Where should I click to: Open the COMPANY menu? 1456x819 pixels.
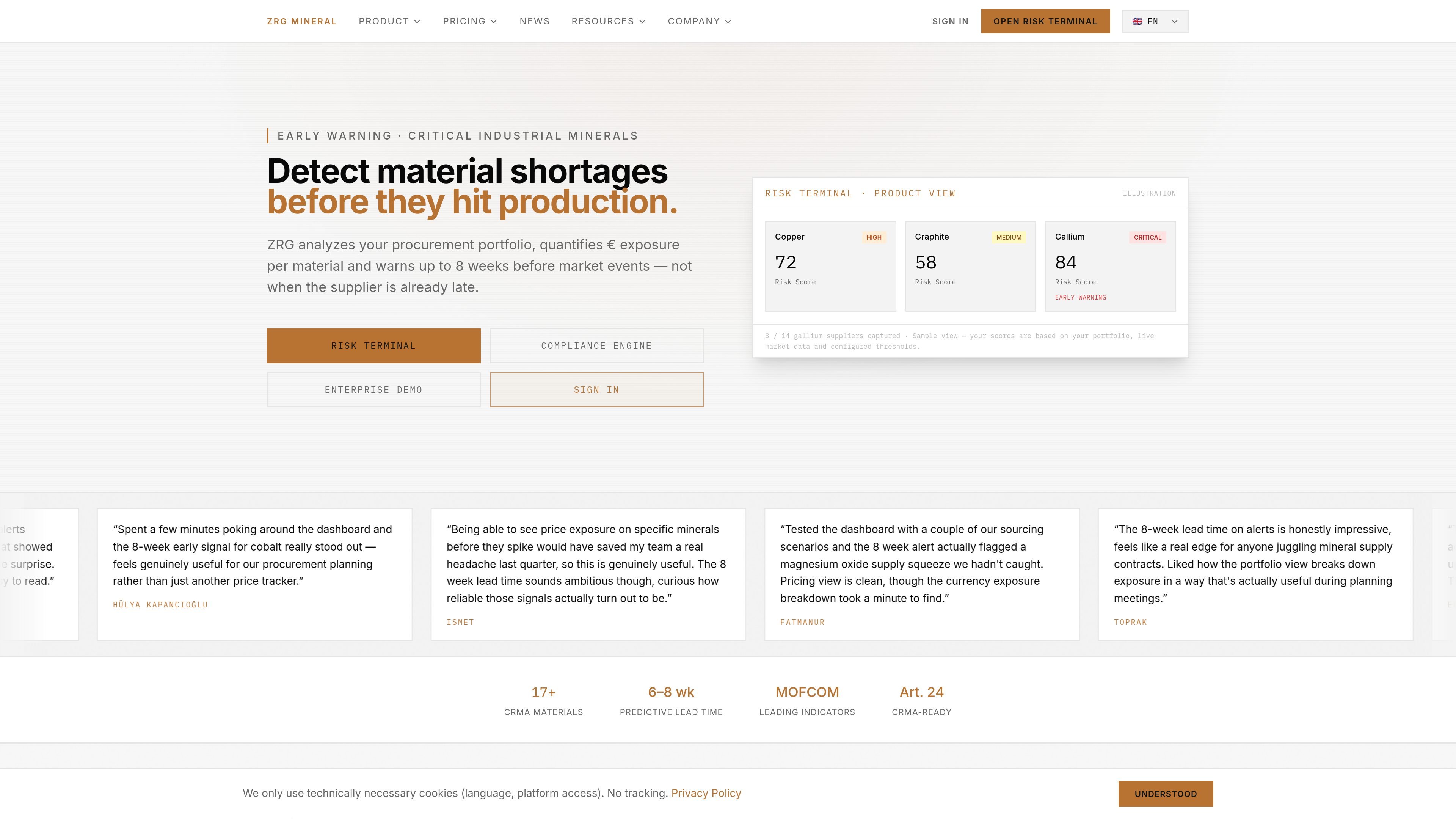[x=699, y=22]
